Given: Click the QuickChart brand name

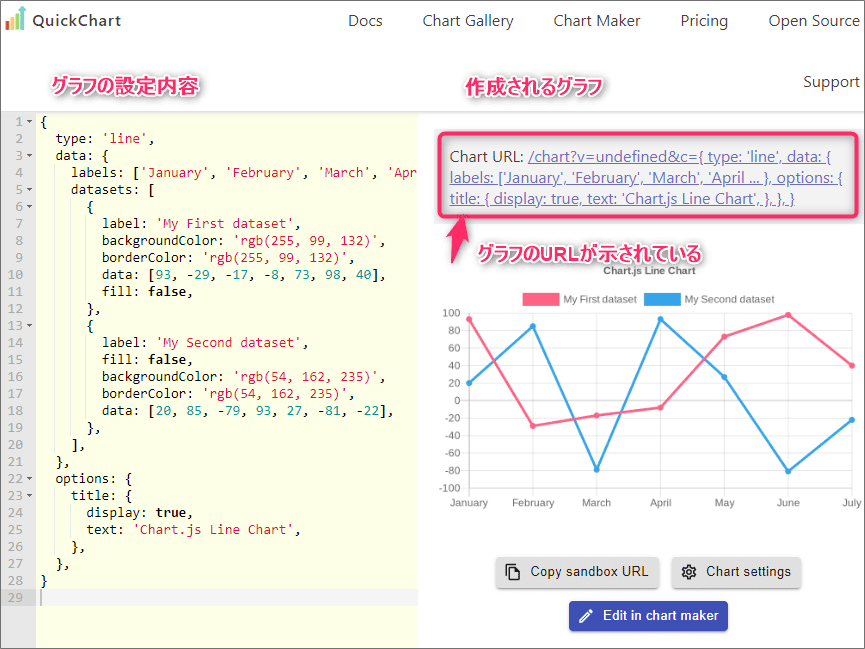Looking at the screenshot, I should point(77,21).
